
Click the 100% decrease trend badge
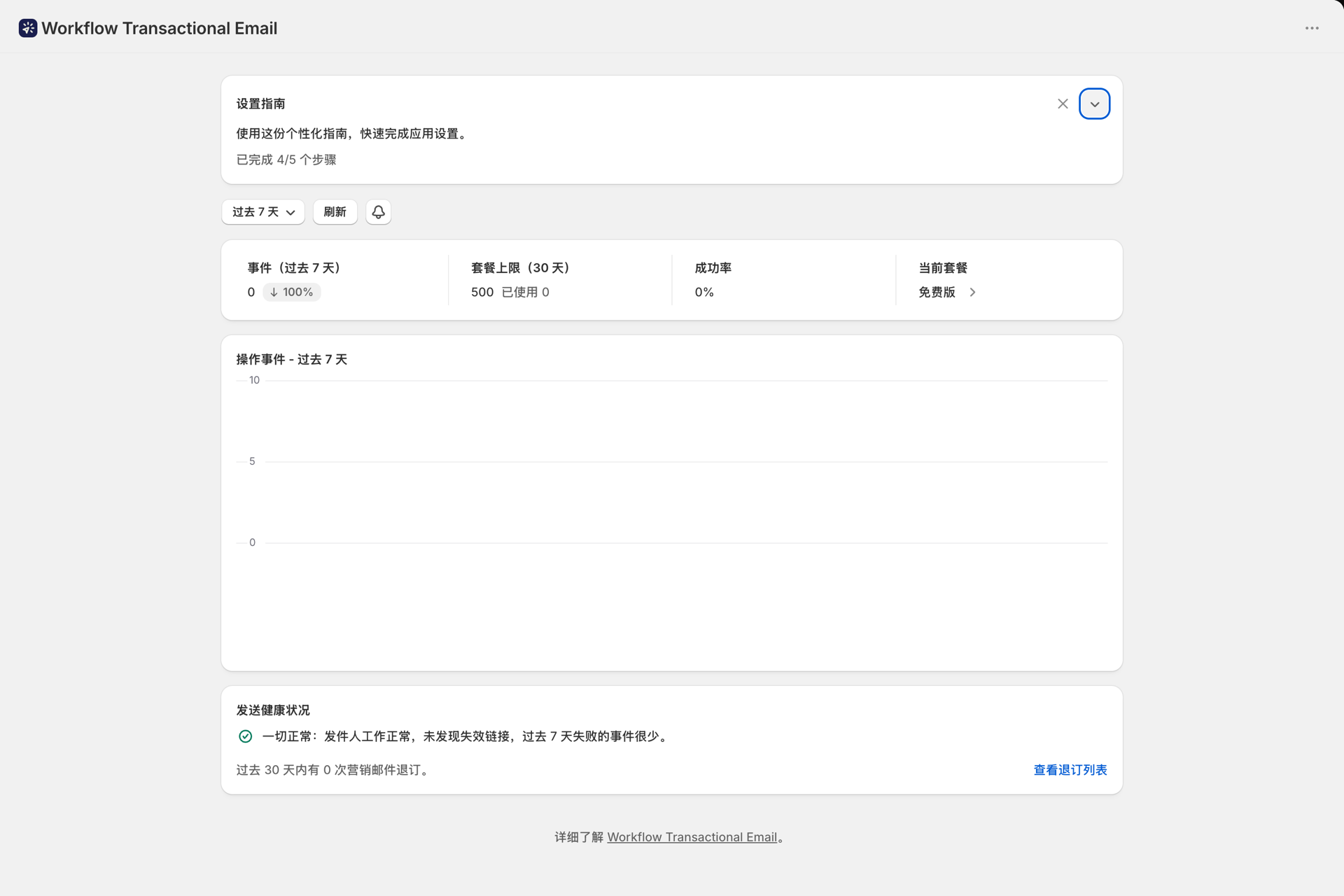click(x=292, y=292)
